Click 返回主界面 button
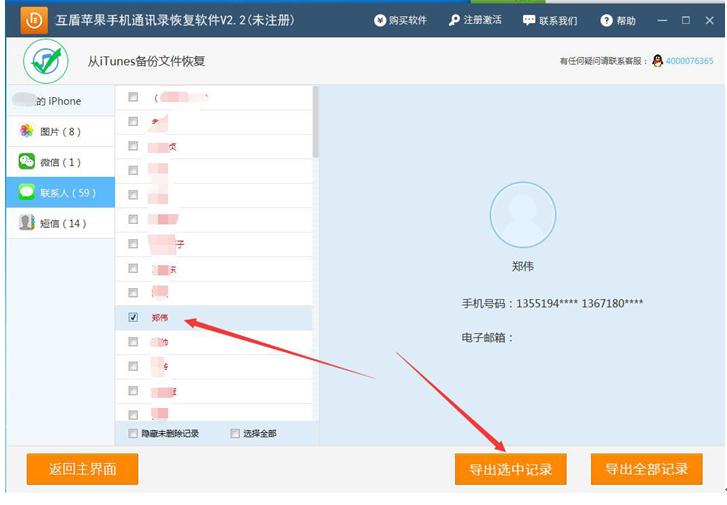727x505 pixels. point(83,469)
